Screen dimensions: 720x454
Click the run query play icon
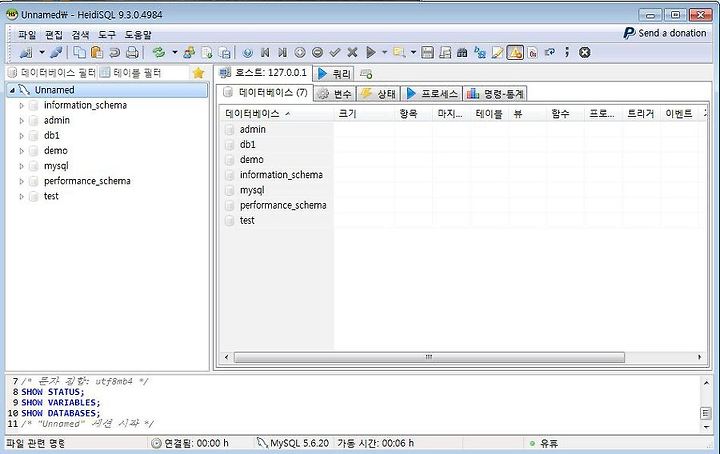(371, 52)
